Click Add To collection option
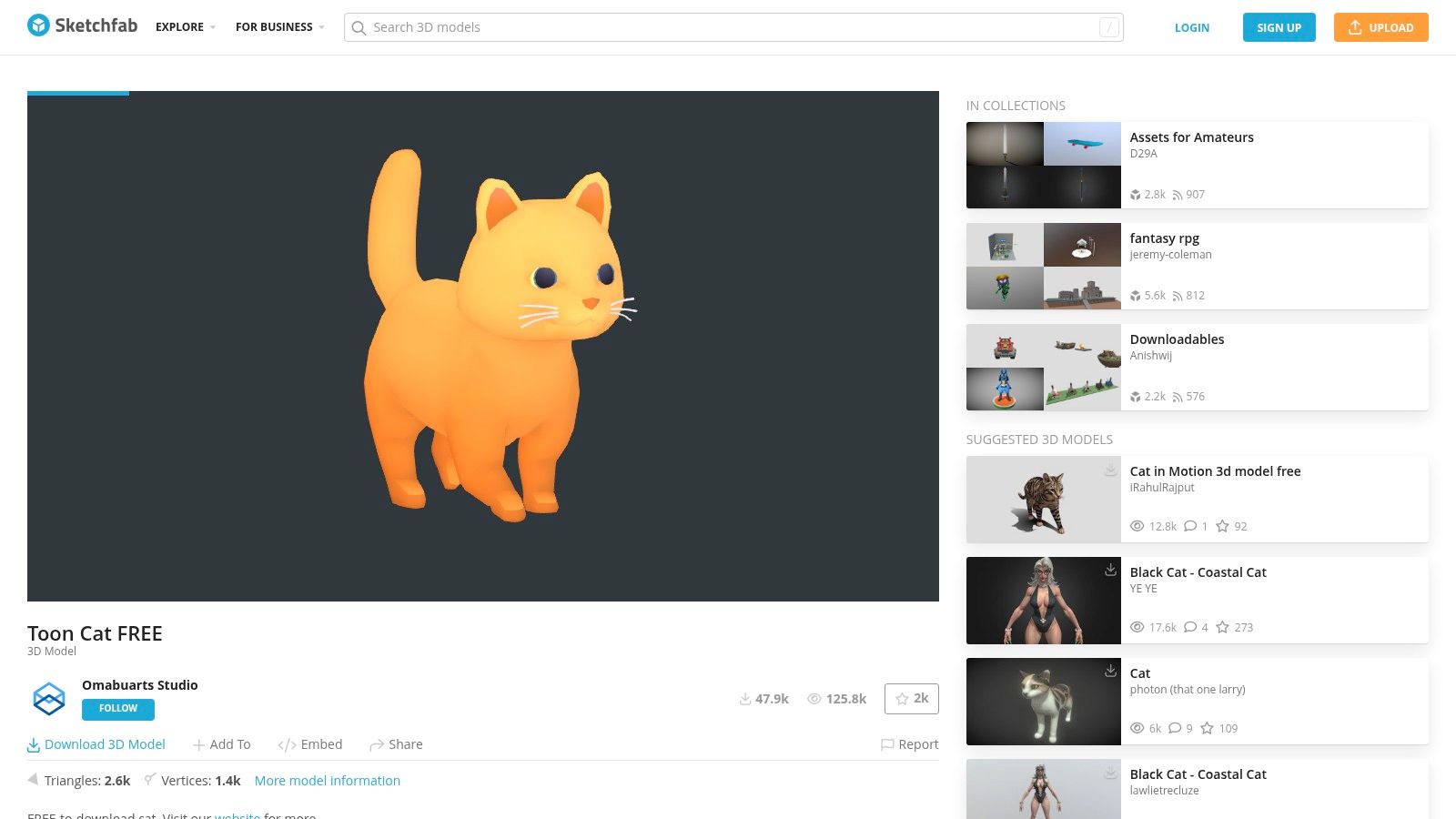1456x819 pixels. pyautogui.click(x=222, y=744)
